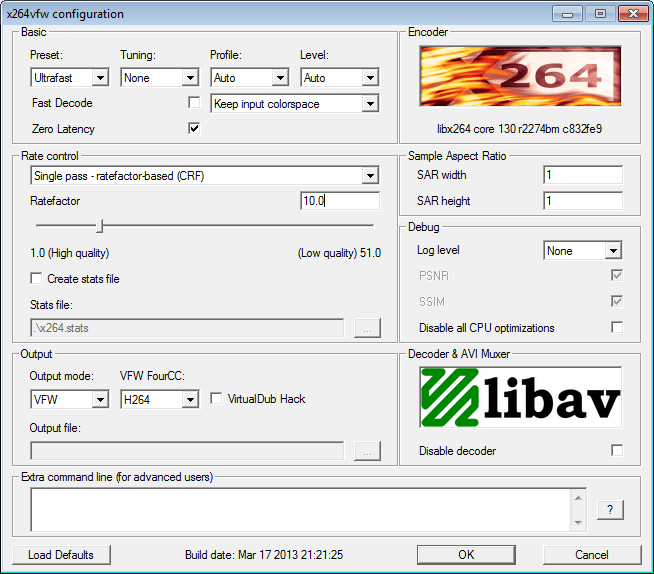Click the SAR width input field

point(582,175)
